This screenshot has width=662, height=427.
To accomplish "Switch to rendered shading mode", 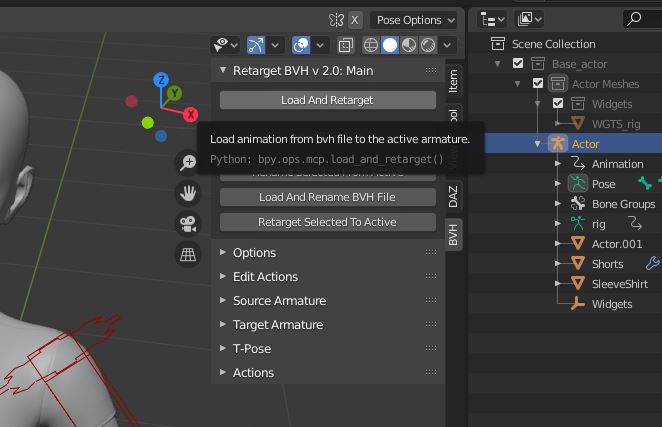I will click(x=428, y=45).
